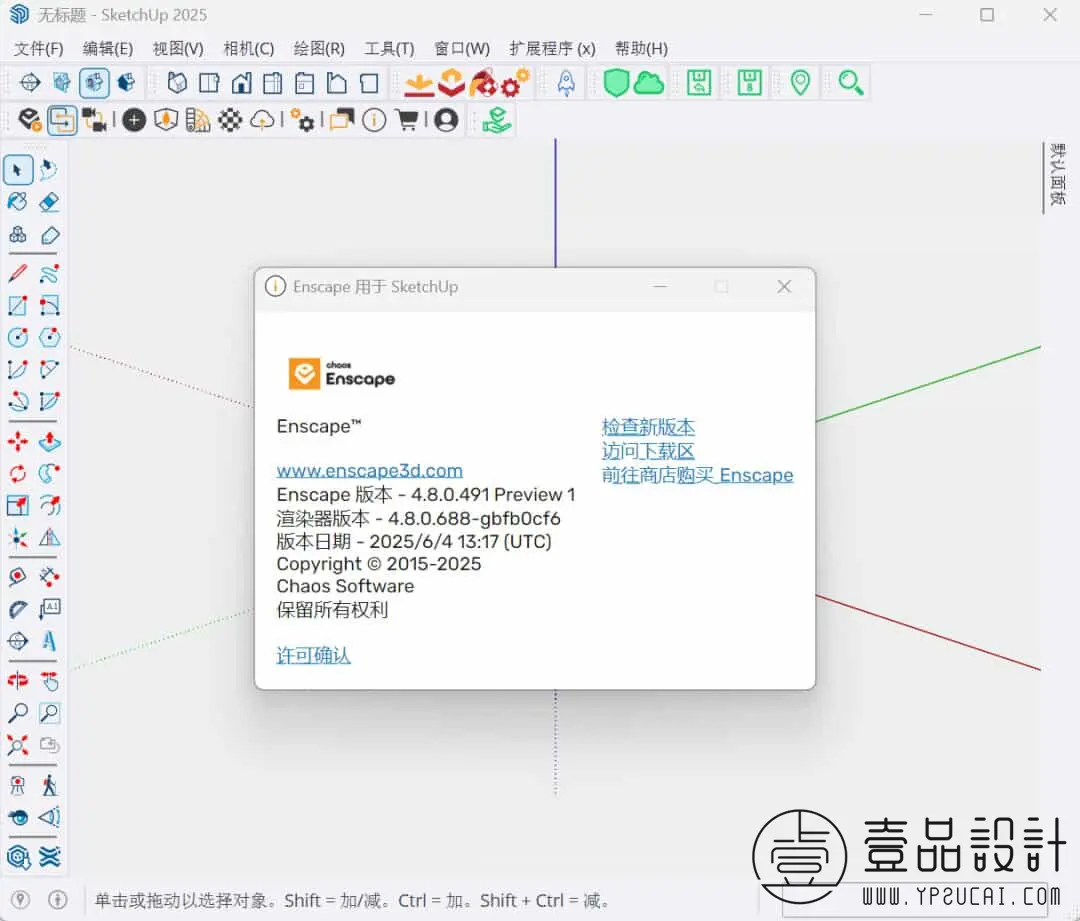Open the 扩展程序(x) menu
Image resolution: width=1080 pixels, height=921 pixels.
click(552, 48)
